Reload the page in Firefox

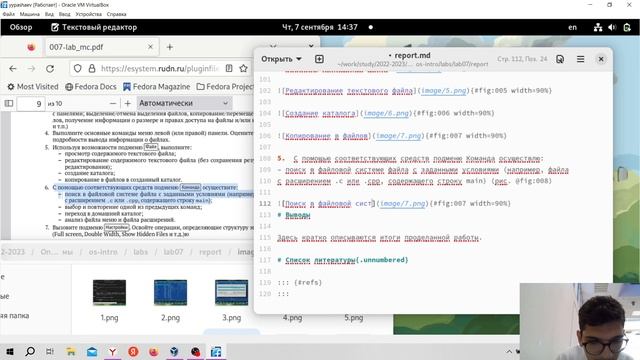click(50, 69)
